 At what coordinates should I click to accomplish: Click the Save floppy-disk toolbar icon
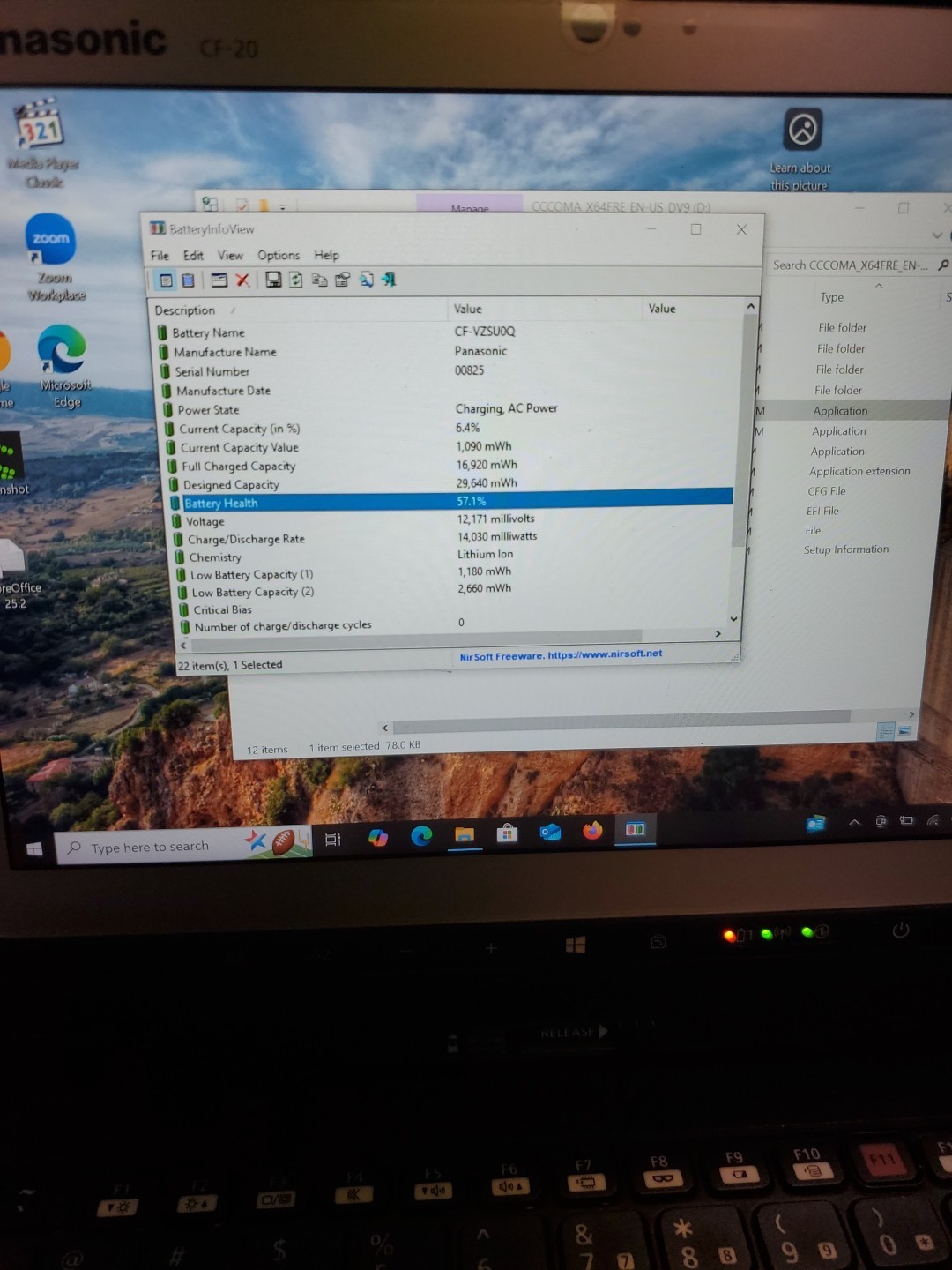(x=273, y=280)
